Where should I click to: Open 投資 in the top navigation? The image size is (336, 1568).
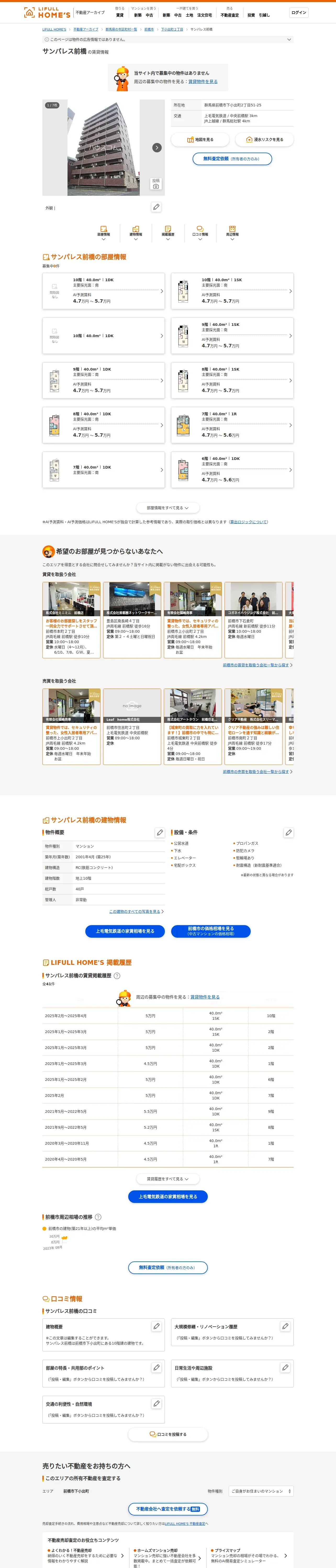tap(251, 15)
